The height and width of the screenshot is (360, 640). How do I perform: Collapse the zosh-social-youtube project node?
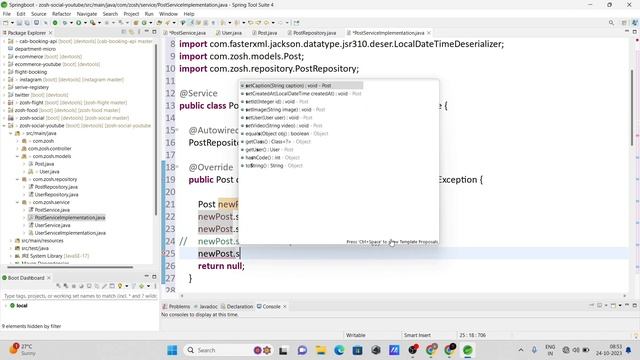[4, 126]
